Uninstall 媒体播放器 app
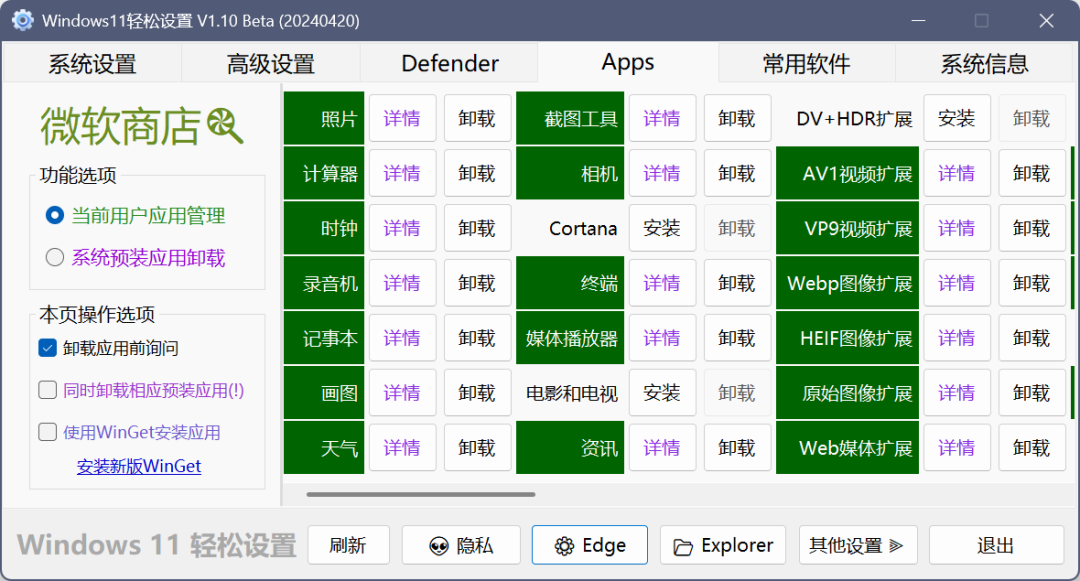1080x581 pixels. coord(737,338)
